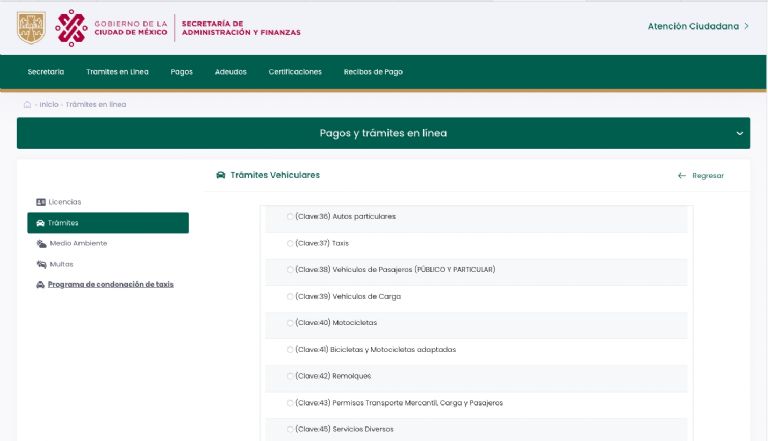Select the Taxis radio option

[x=290, y=243]
